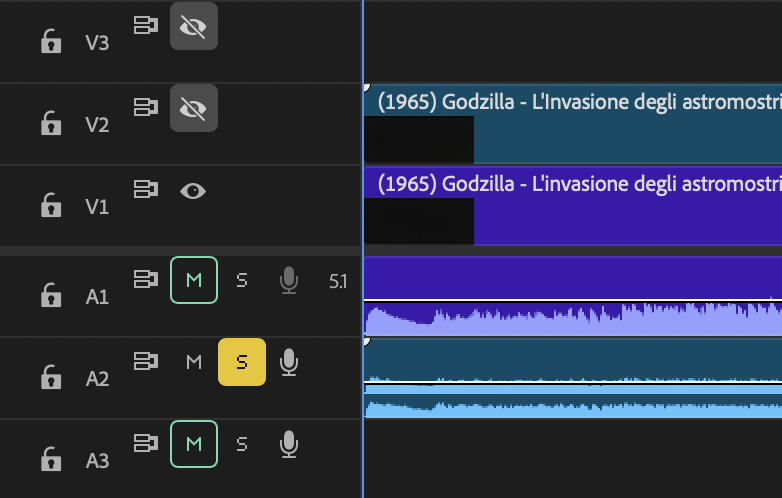The image size is (782, 498).
Task: Toggle the lock on track V2
Action: tap(51, 124)
